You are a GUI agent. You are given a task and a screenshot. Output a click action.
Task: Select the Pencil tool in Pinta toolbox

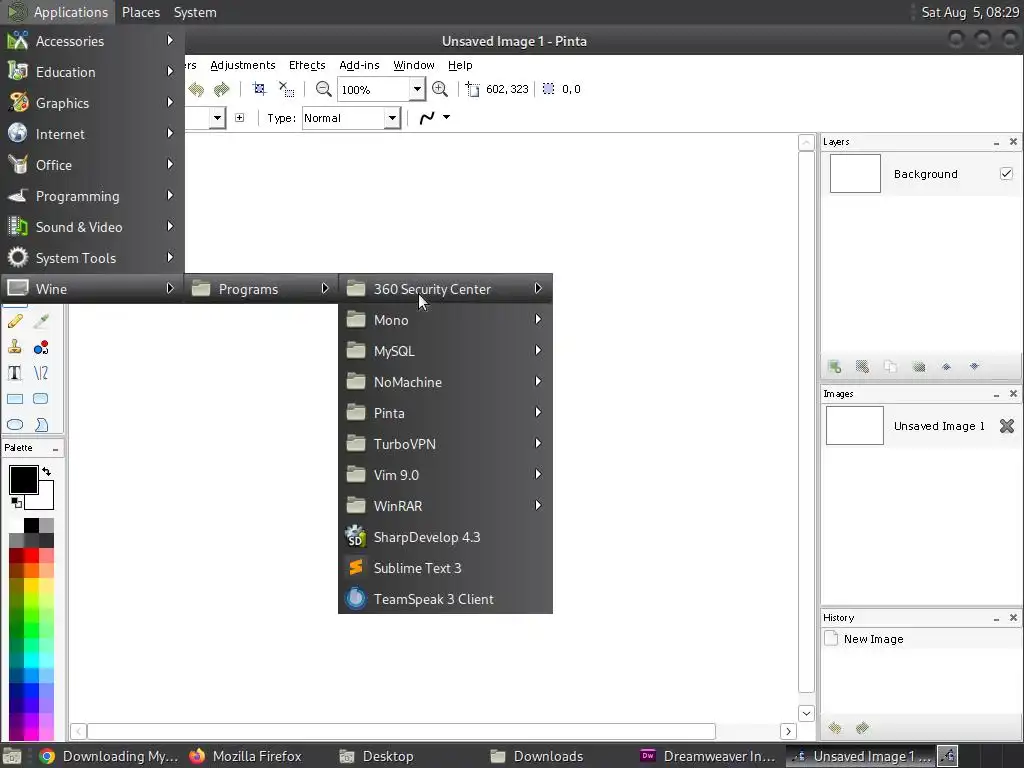pos(15,321)
